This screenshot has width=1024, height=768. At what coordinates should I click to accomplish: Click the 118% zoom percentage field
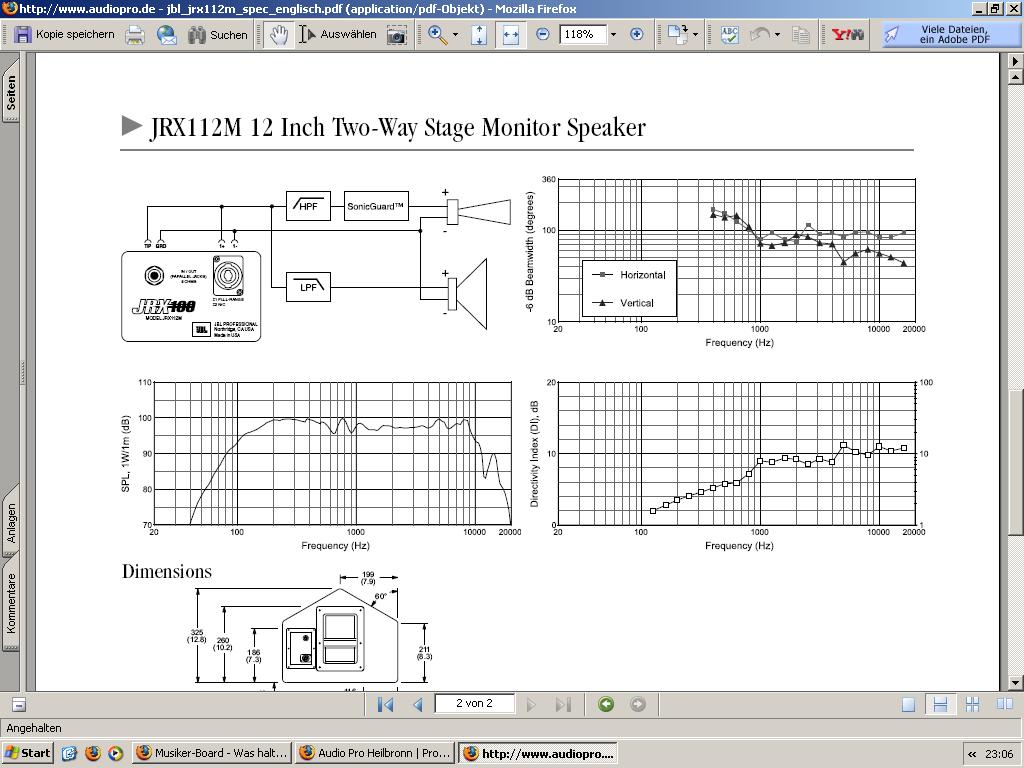click(x=583, y=34)
